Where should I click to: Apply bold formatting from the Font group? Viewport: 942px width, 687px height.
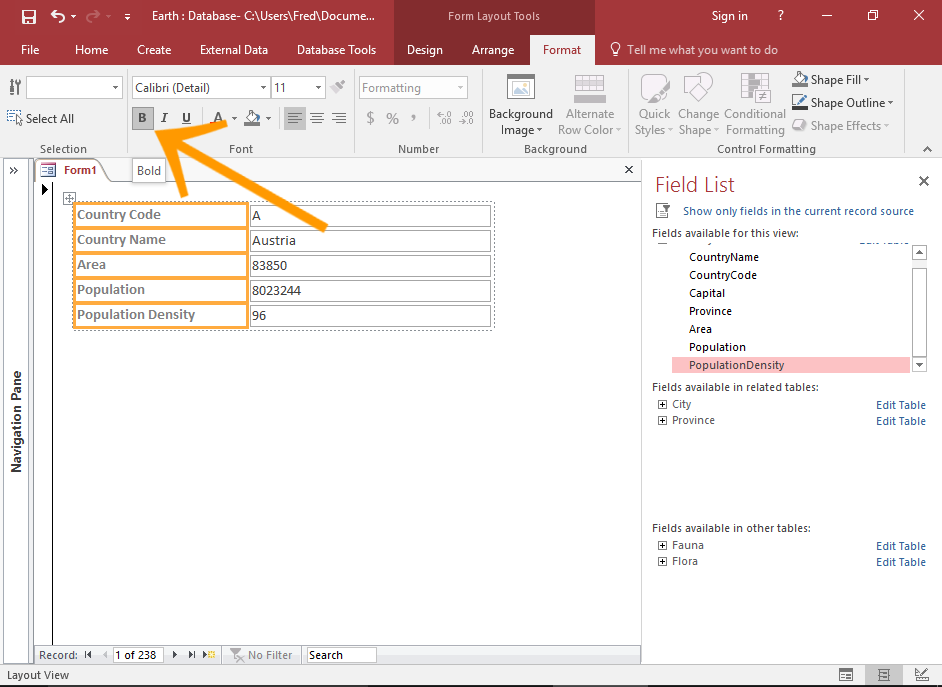142,117
